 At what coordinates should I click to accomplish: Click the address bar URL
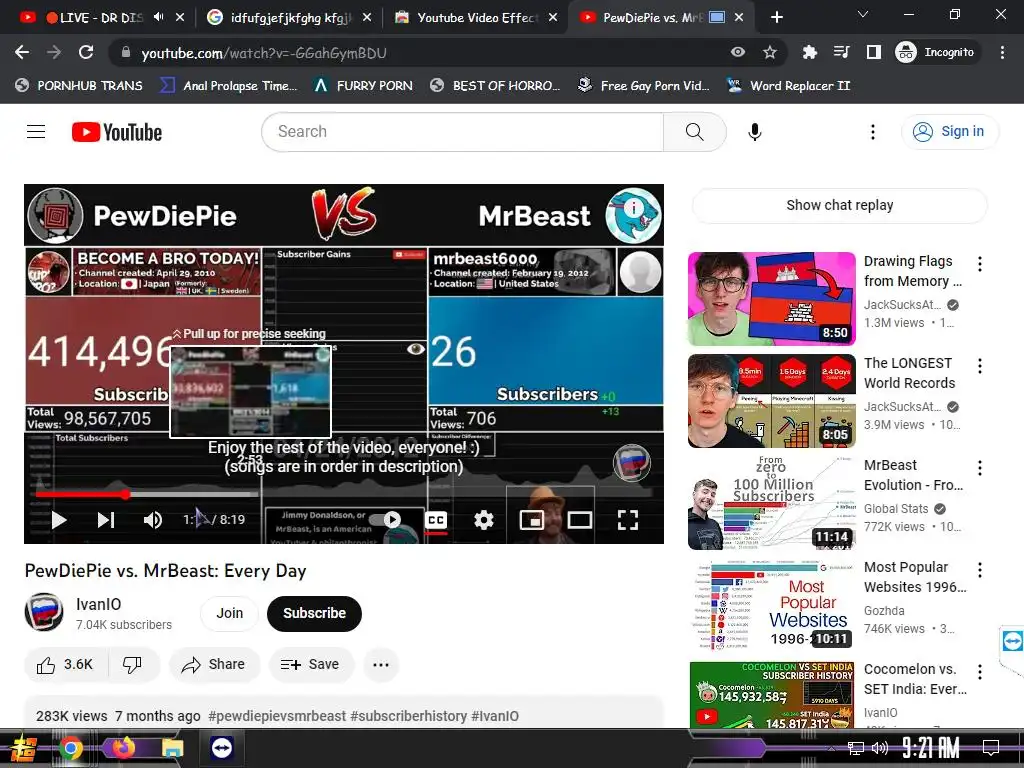coord(264,53)
